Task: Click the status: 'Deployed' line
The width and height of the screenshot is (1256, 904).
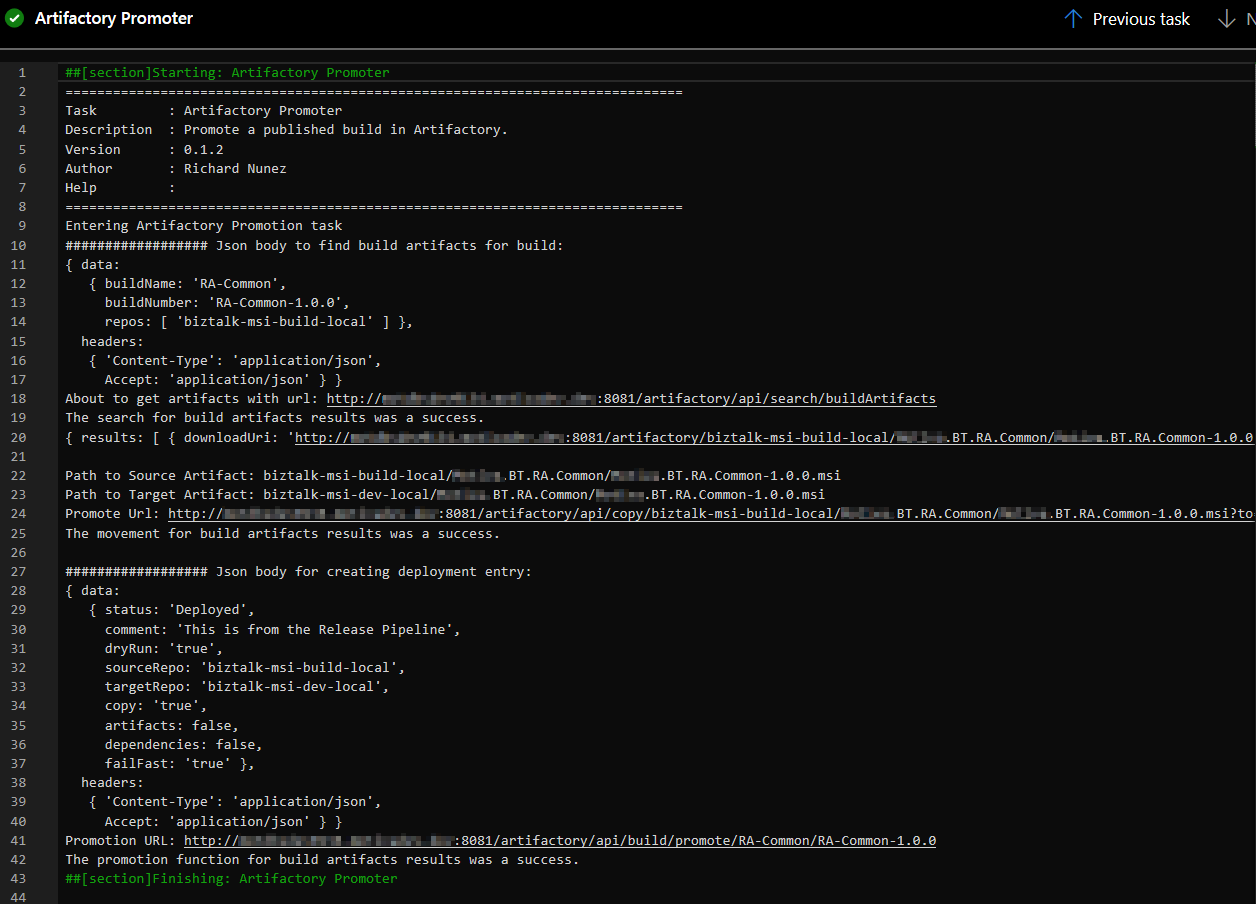Action: tap(171, 610)
